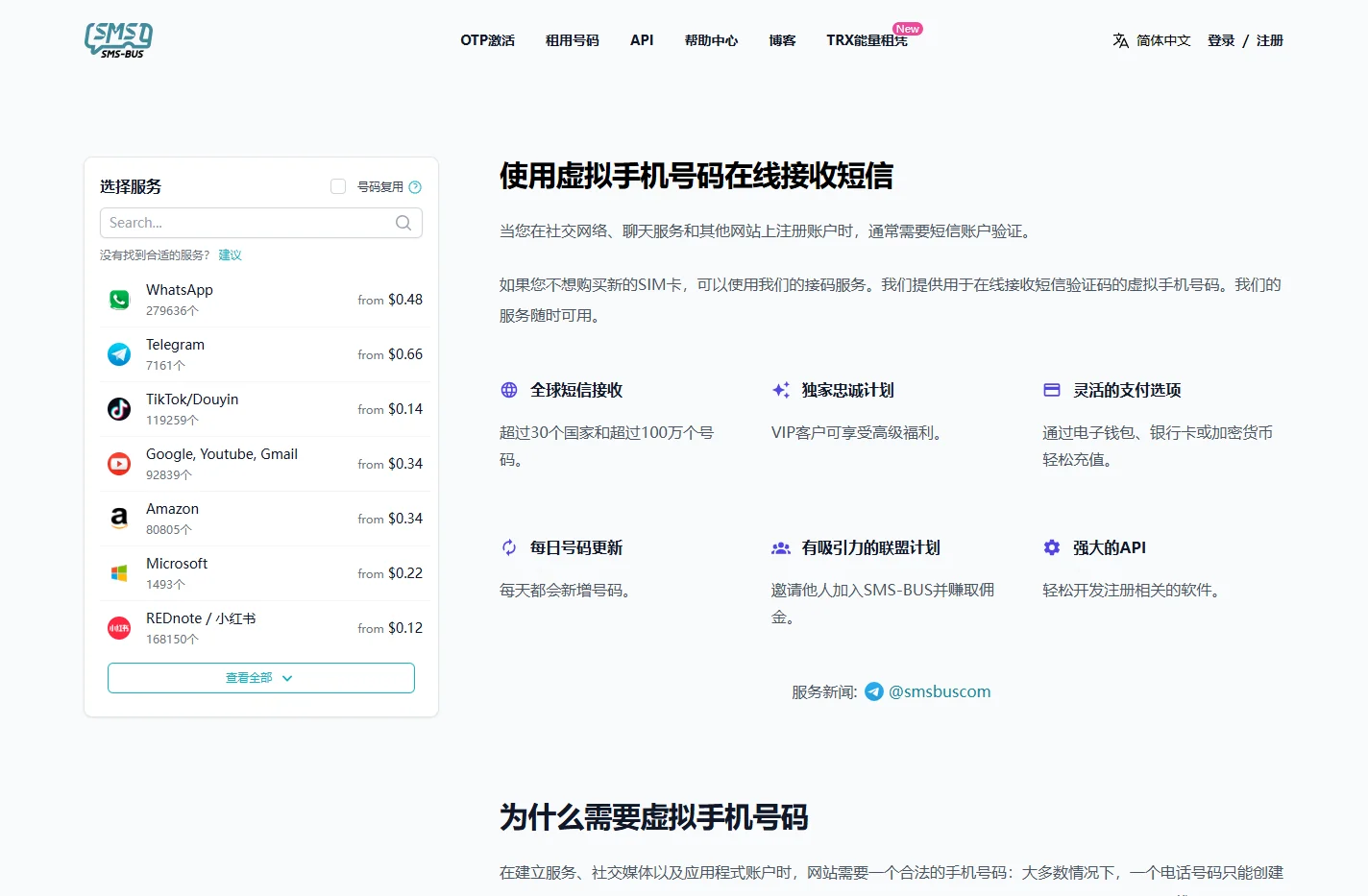Click the New badge on TRX能量租凭

click(907, 29)
